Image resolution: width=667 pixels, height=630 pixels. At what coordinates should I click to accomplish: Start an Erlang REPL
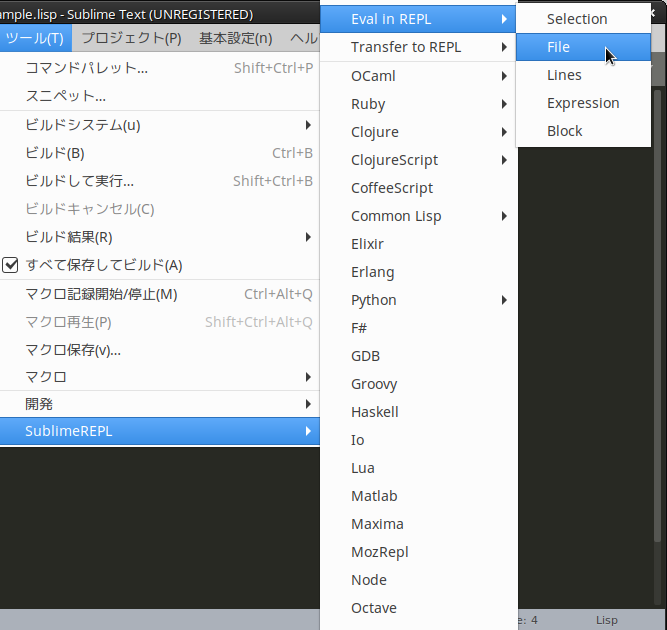click(419, 272)
